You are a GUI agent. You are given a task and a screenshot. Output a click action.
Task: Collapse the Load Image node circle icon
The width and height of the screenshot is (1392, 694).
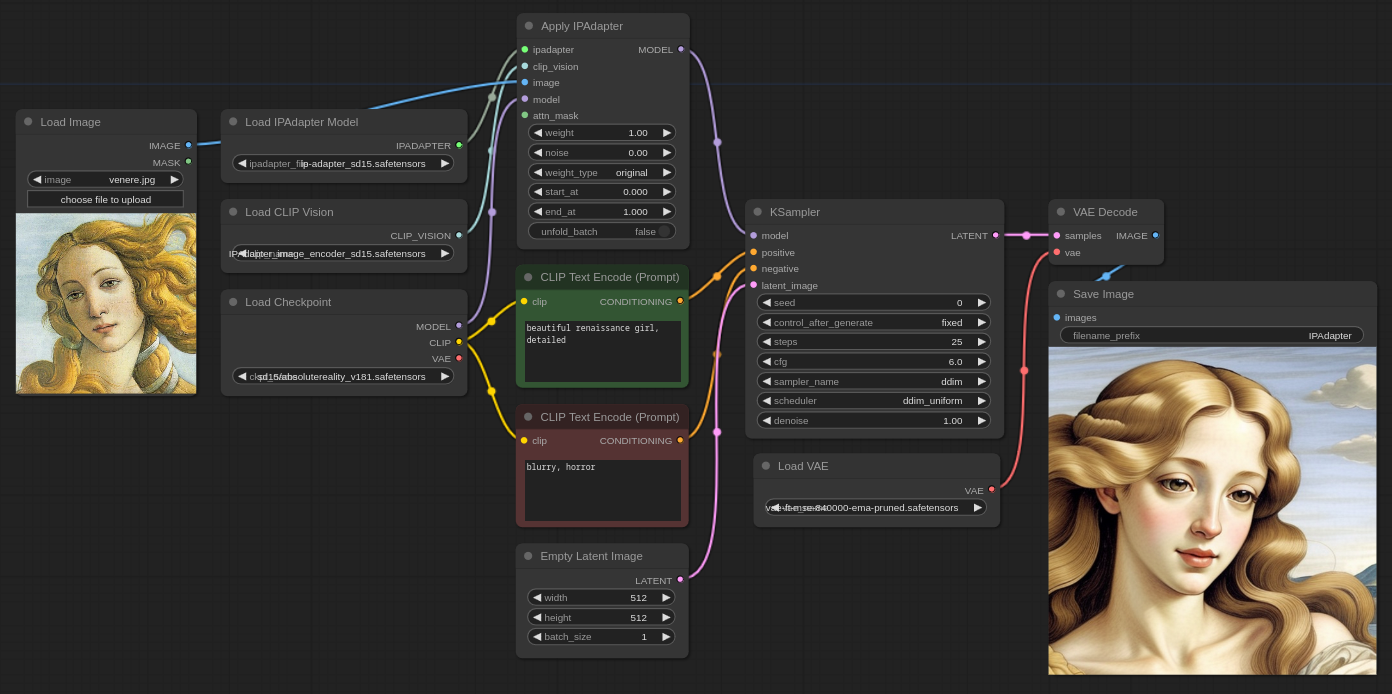[27, 121]
